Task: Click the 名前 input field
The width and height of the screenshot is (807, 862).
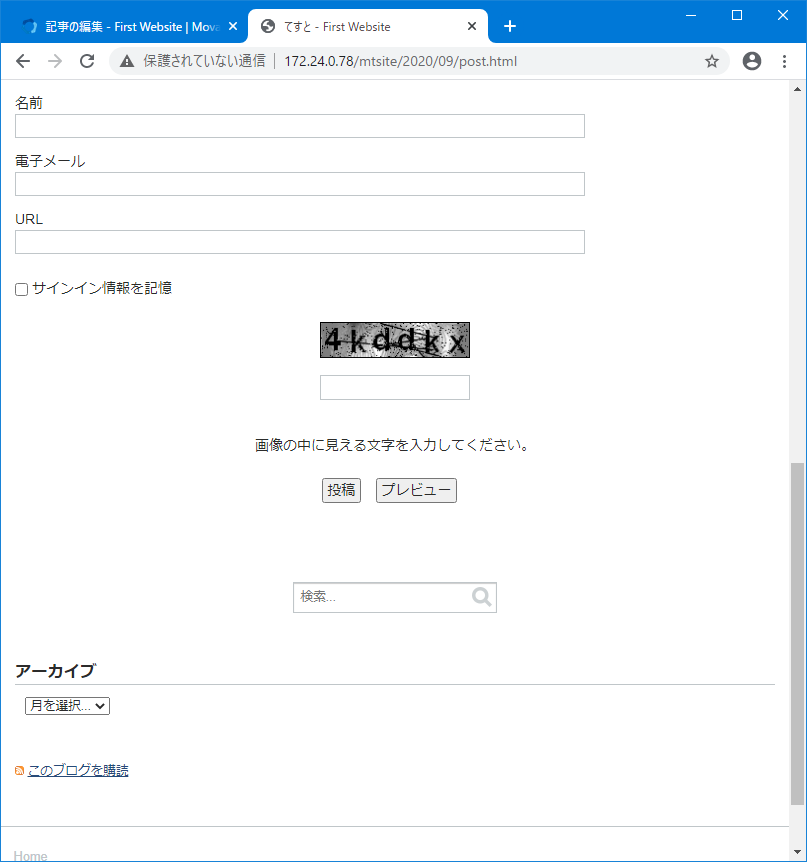Action: coord(299,125)
